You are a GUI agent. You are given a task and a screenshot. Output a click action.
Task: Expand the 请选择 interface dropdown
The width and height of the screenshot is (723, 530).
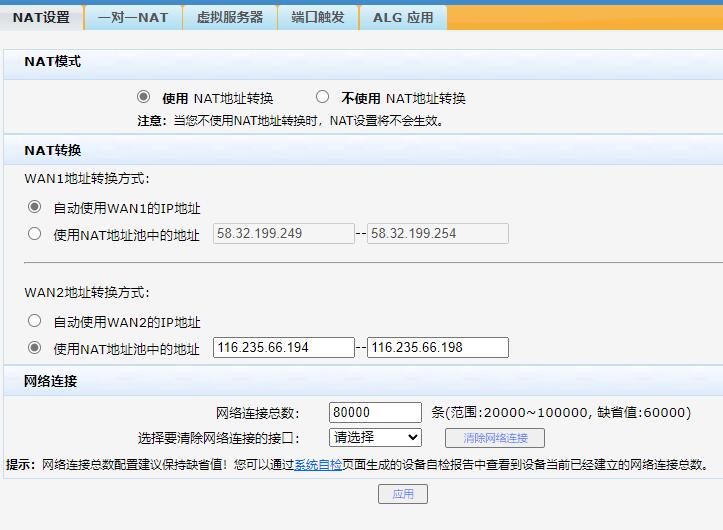(x=375, y=437)
